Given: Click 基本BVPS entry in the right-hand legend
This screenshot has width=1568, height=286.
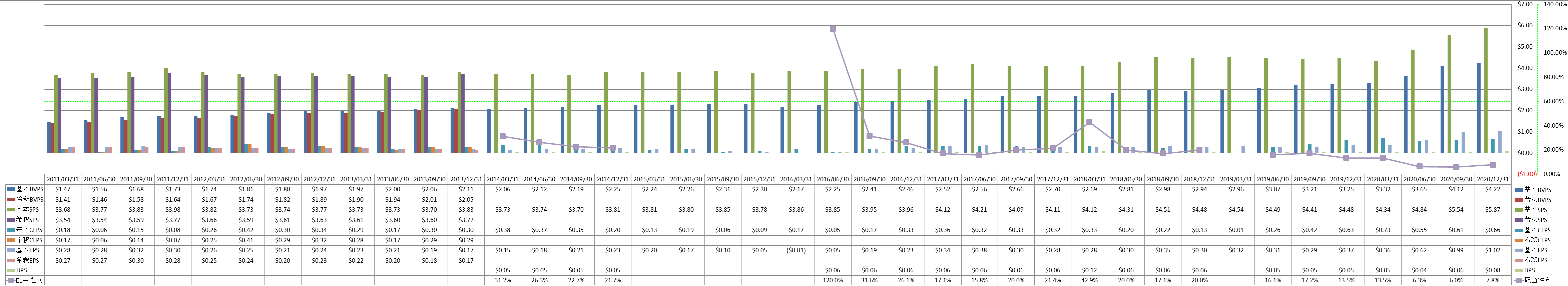Looking at the screenshot, I should pyautogui.click(x=1534, y=190).
